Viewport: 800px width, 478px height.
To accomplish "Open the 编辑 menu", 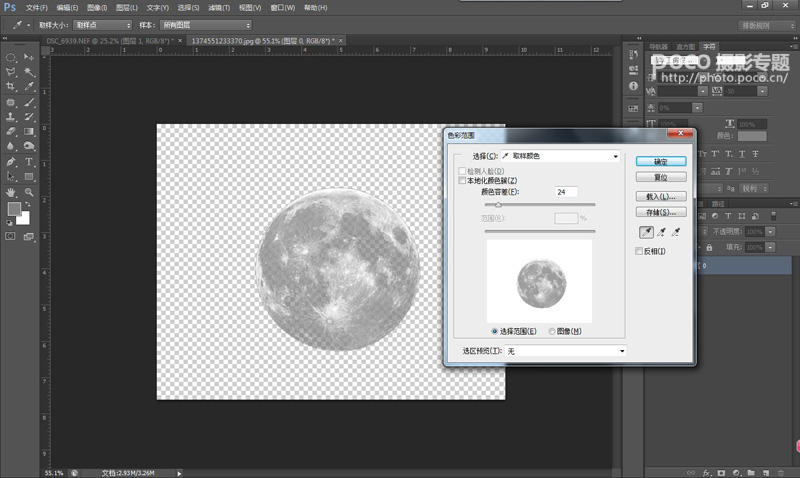I will [67, 8].
